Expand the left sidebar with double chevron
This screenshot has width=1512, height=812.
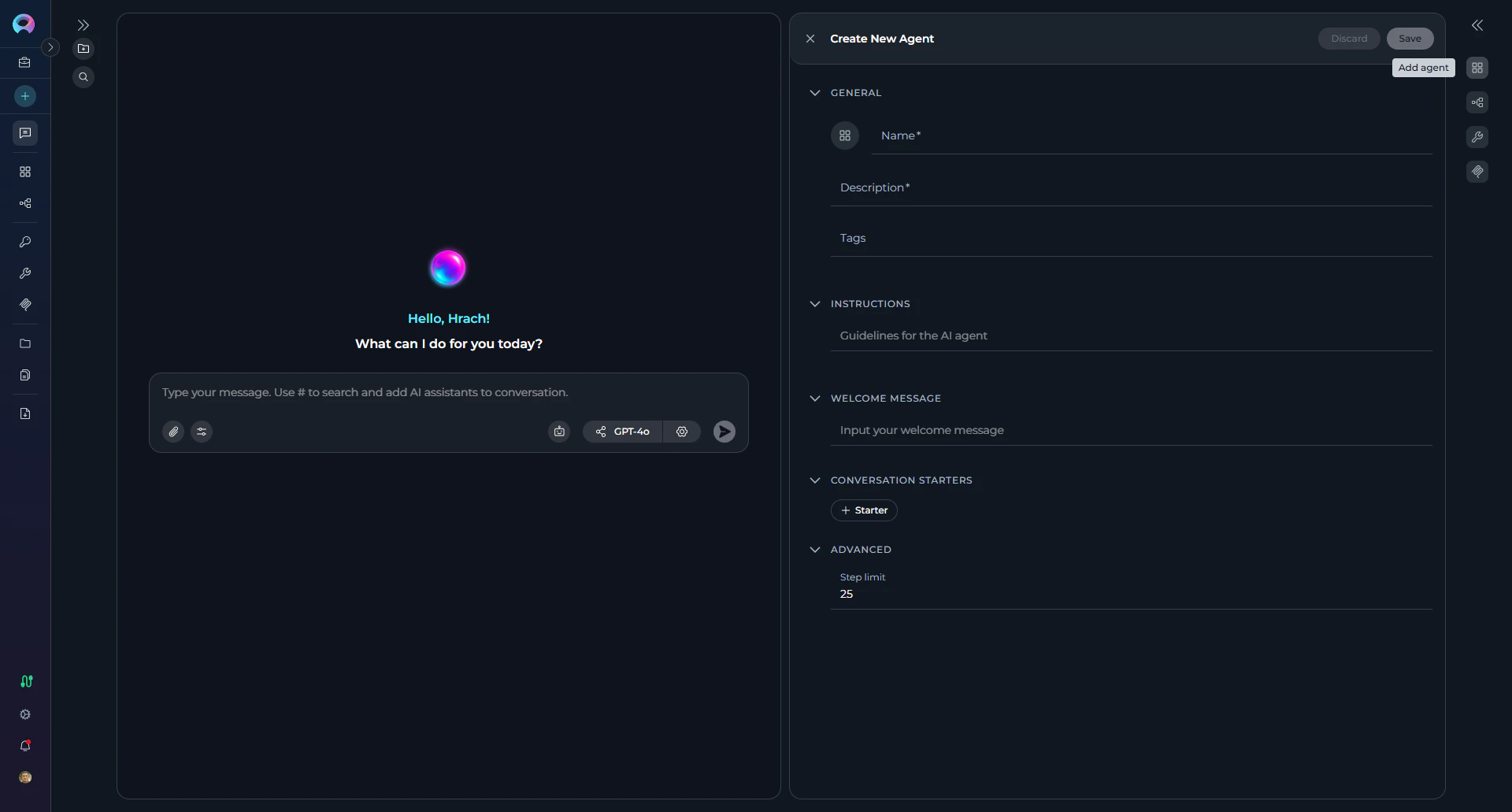tap(83, 24)
